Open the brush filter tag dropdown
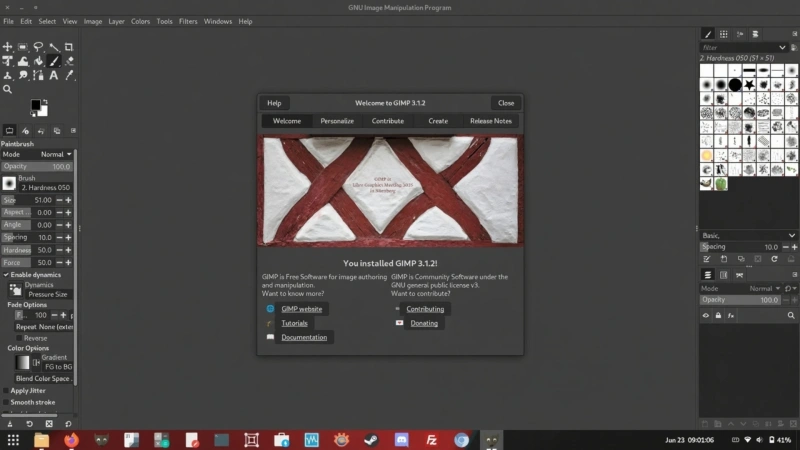Image resolution: width=800 pixels, height=450 pixels. click(782, 47)
